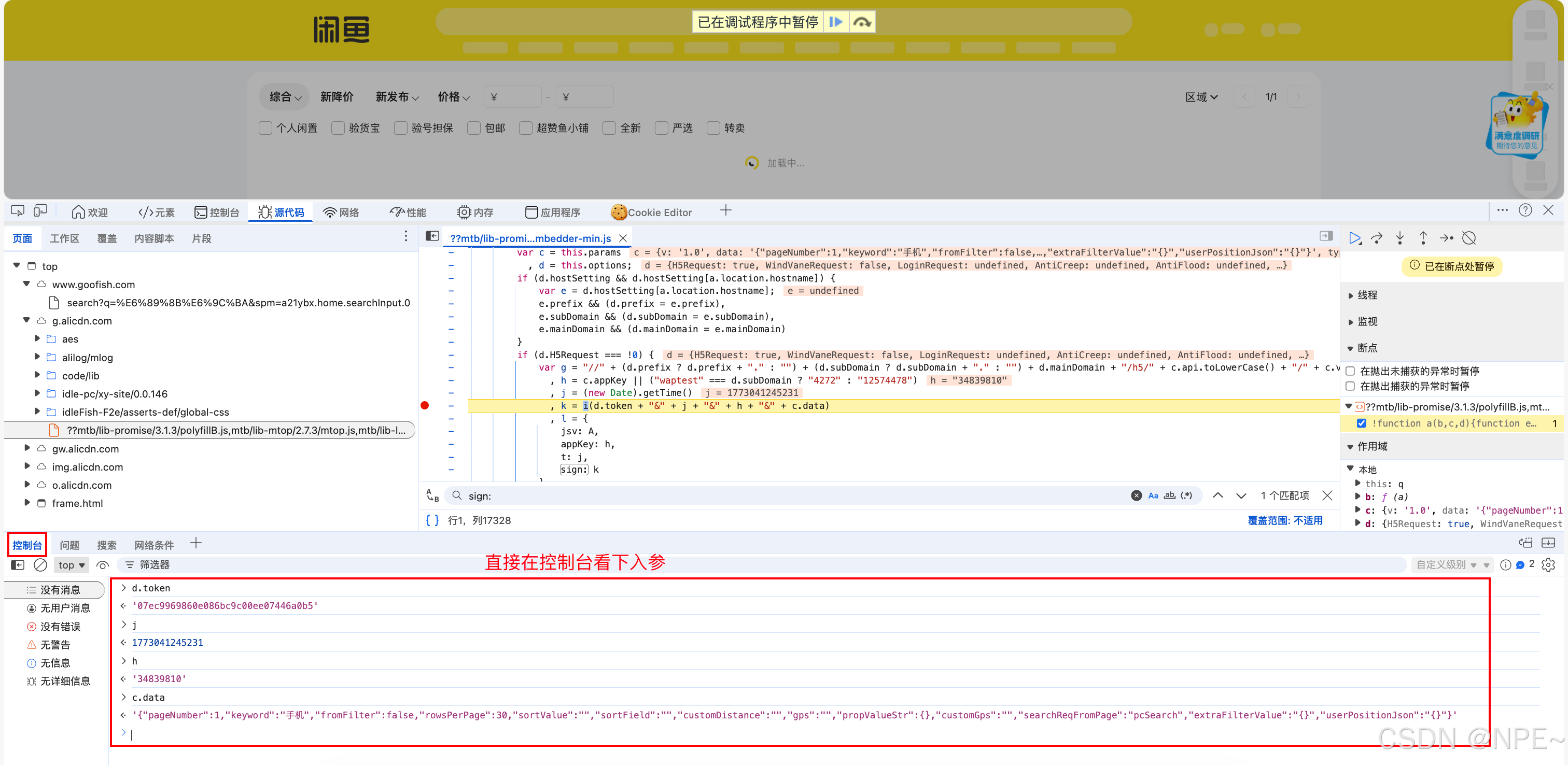Click the resume script execution icon in debugger
1568x765 pixels.
pyautogui.click(x=1354, y=238)
